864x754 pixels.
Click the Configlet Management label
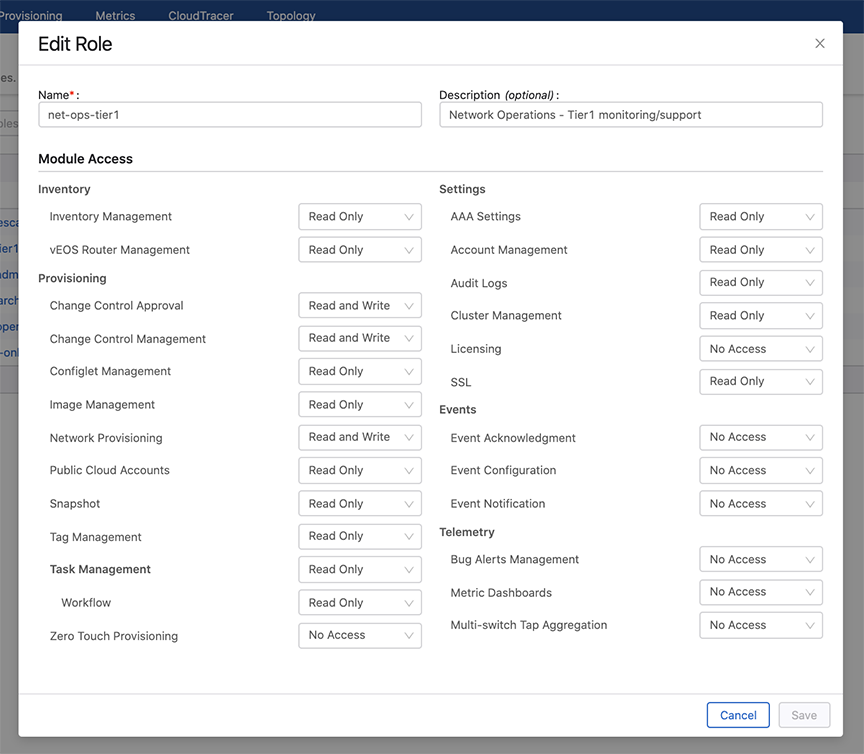tap(110, 371)
